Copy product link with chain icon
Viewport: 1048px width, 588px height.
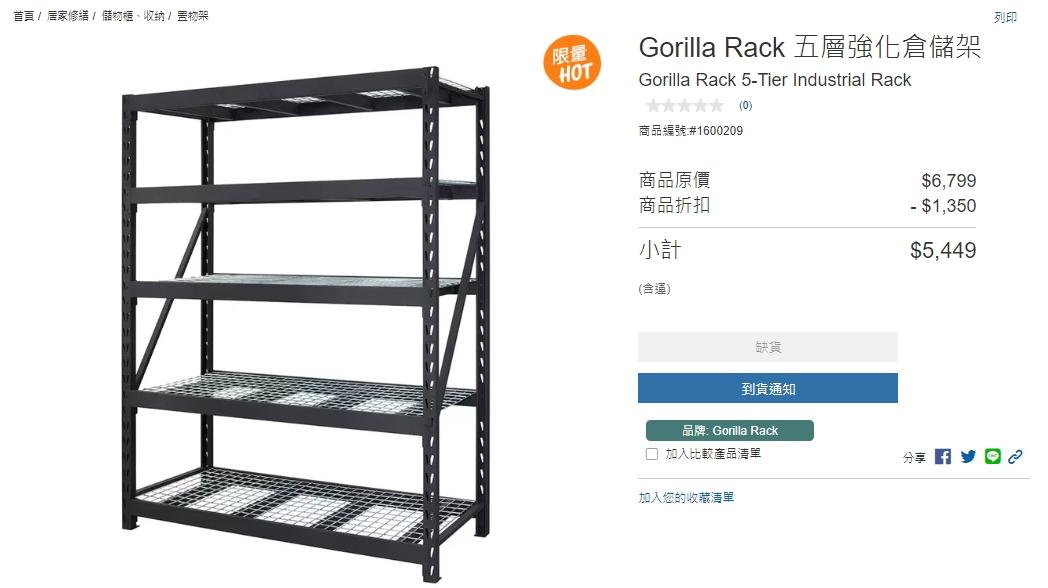coord(1015,456)
